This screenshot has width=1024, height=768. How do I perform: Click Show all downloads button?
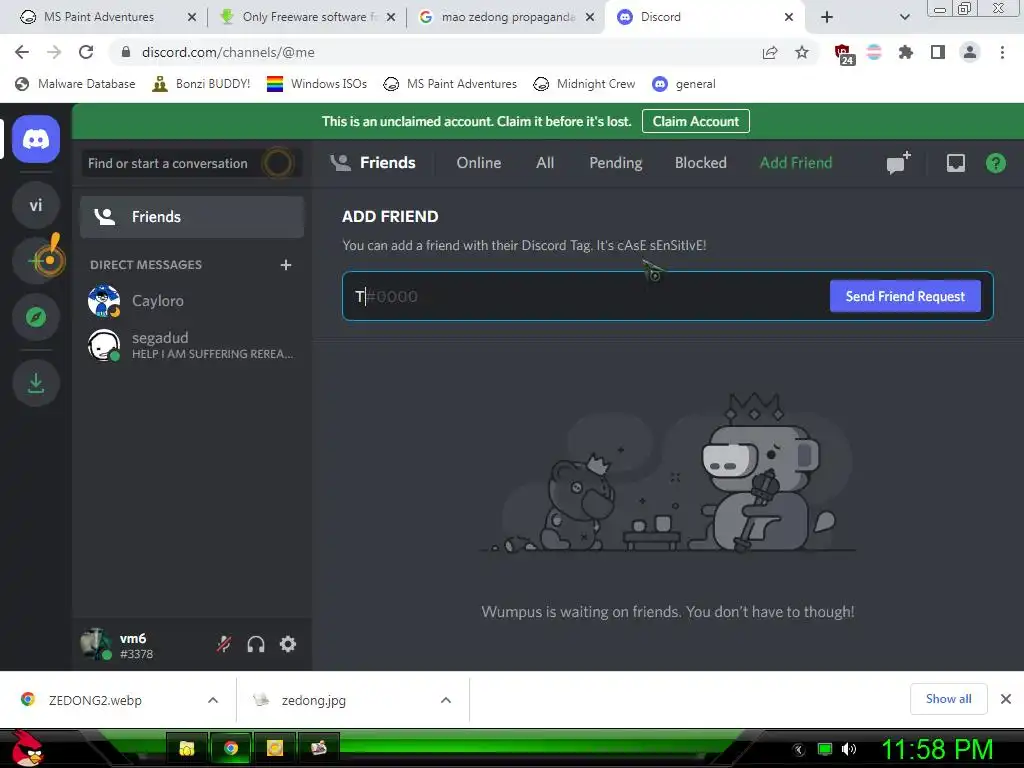pos(948,699)
